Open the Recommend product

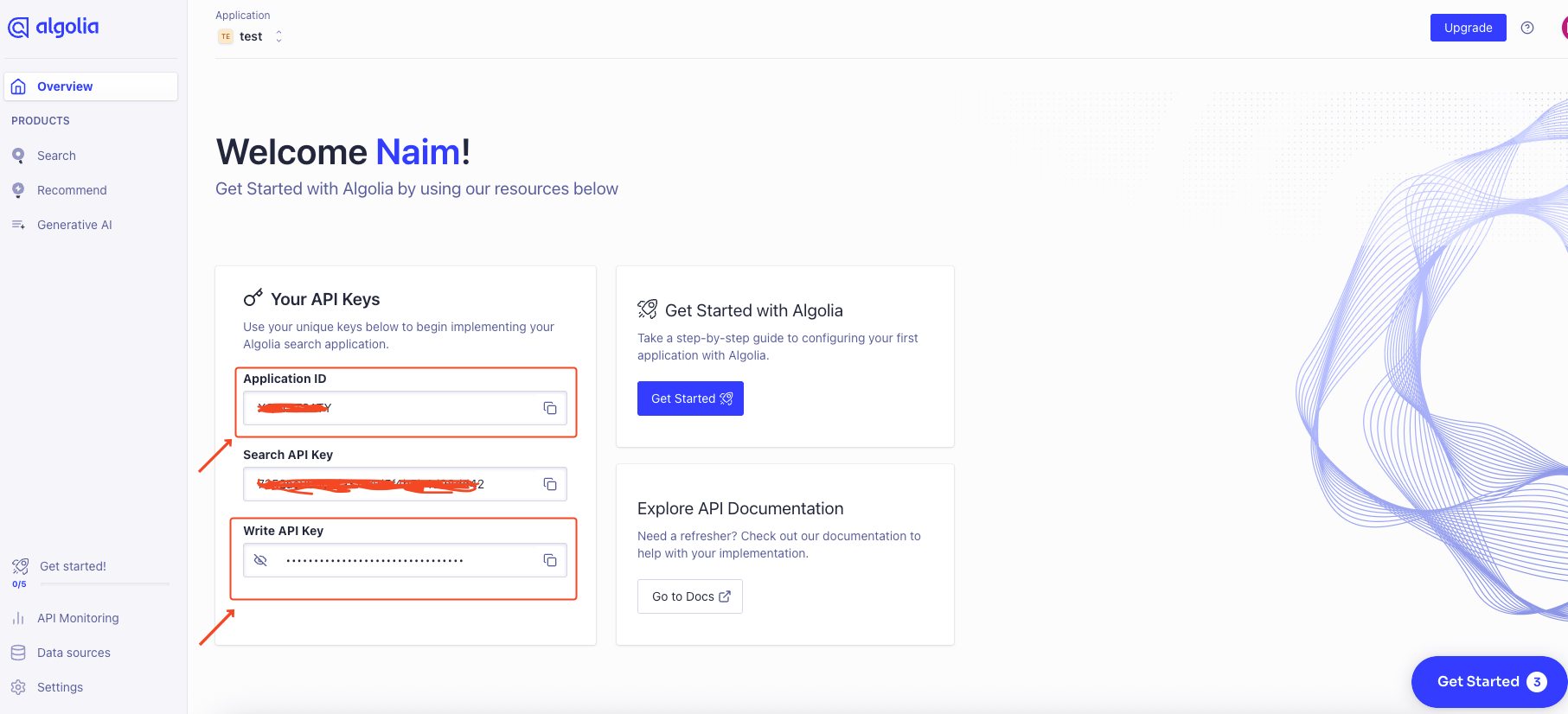click(x=72, y=190)
